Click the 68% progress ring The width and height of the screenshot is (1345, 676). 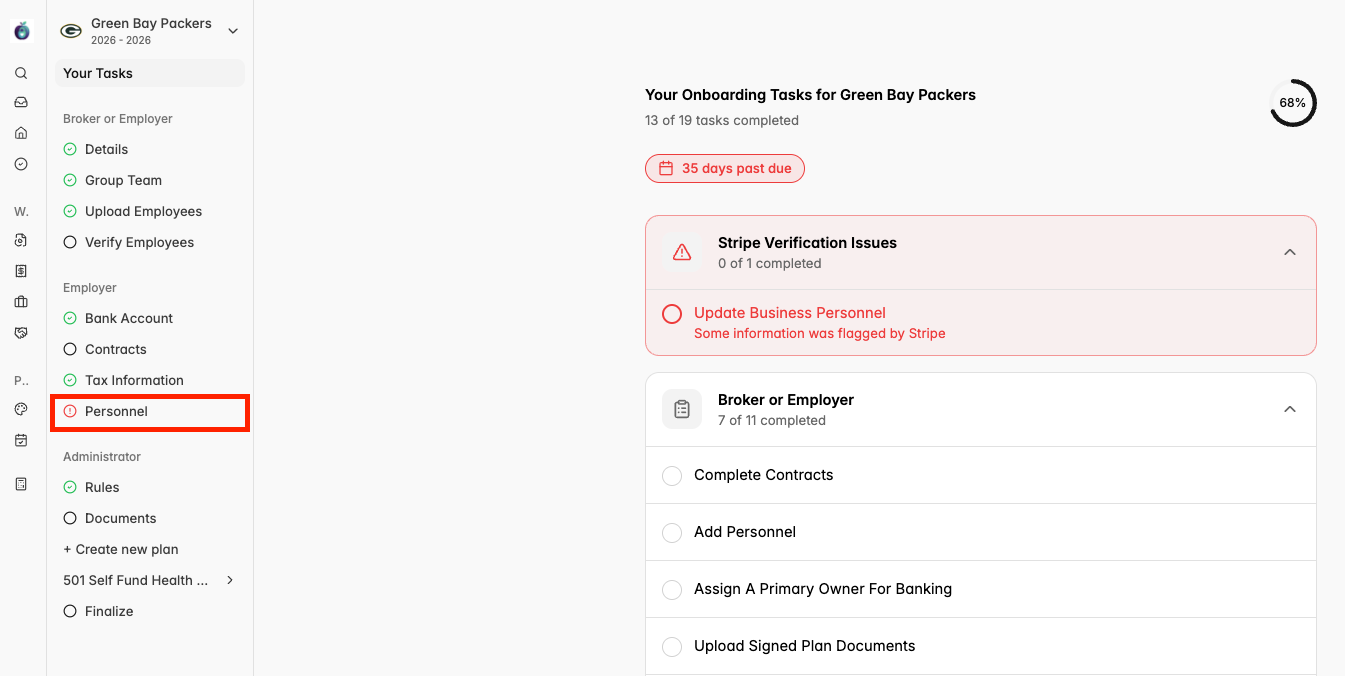click(x=1293, y=103)
